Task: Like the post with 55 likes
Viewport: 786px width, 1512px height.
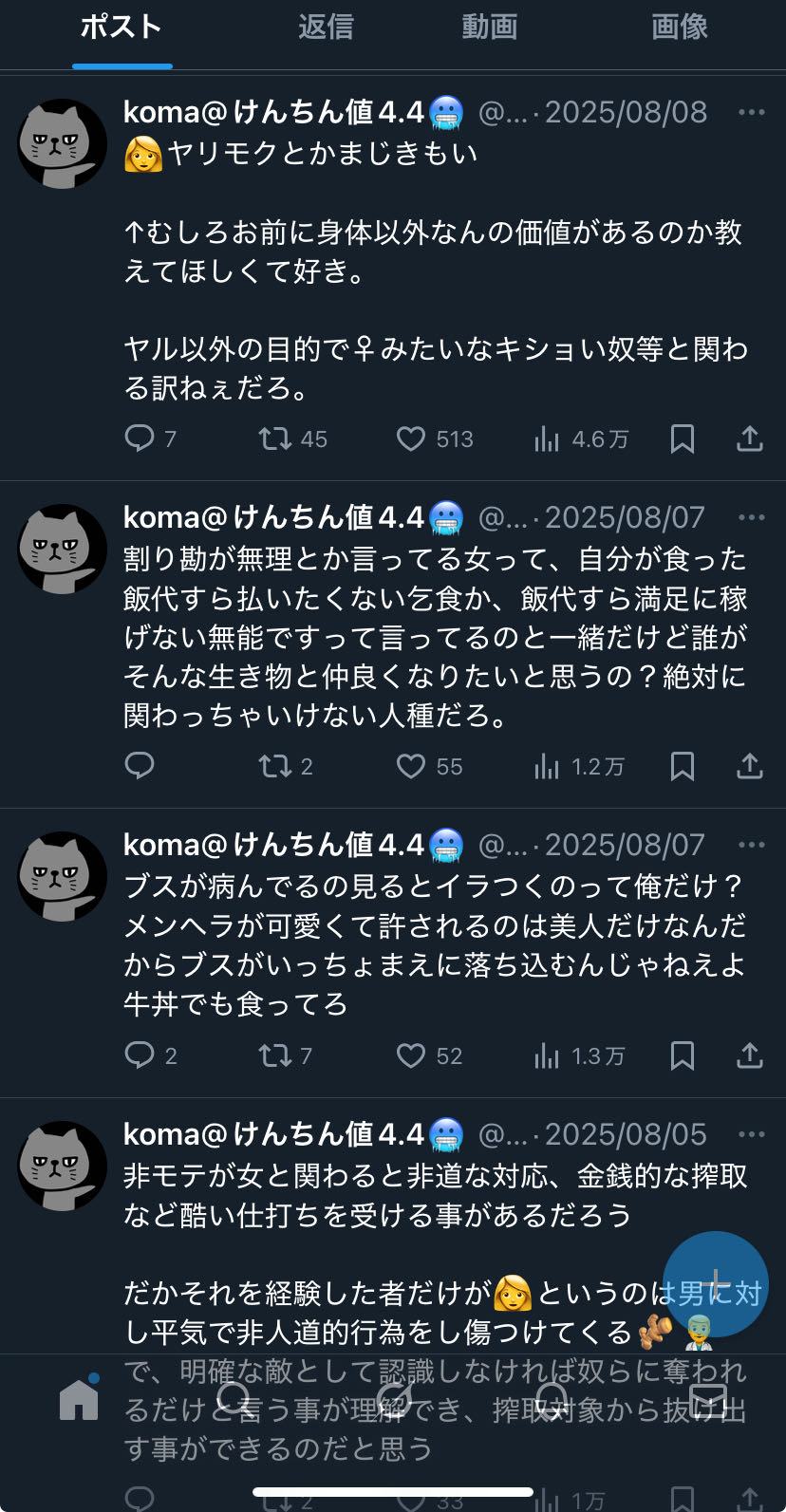Action: (410, 766)
